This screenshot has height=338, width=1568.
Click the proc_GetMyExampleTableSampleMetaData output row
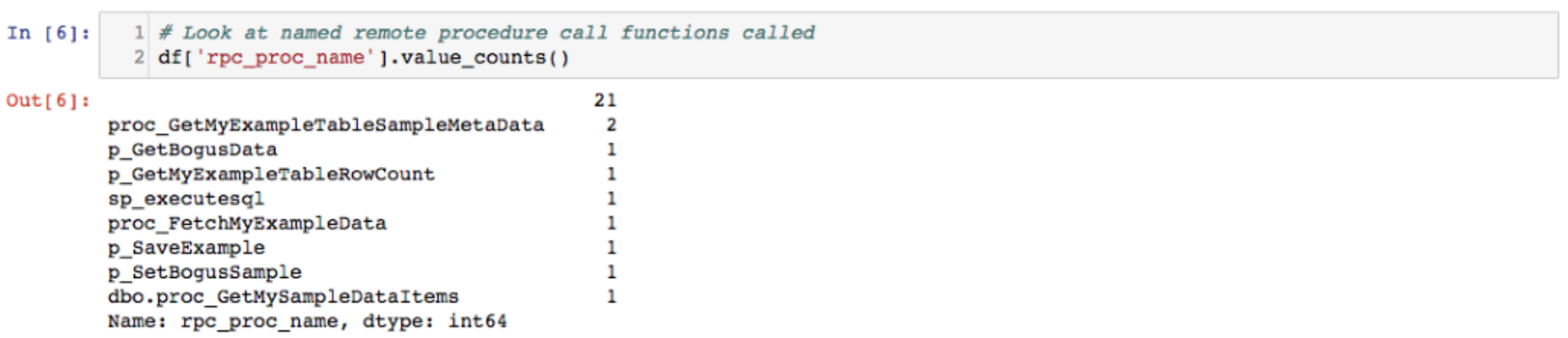tap(362, 125)
